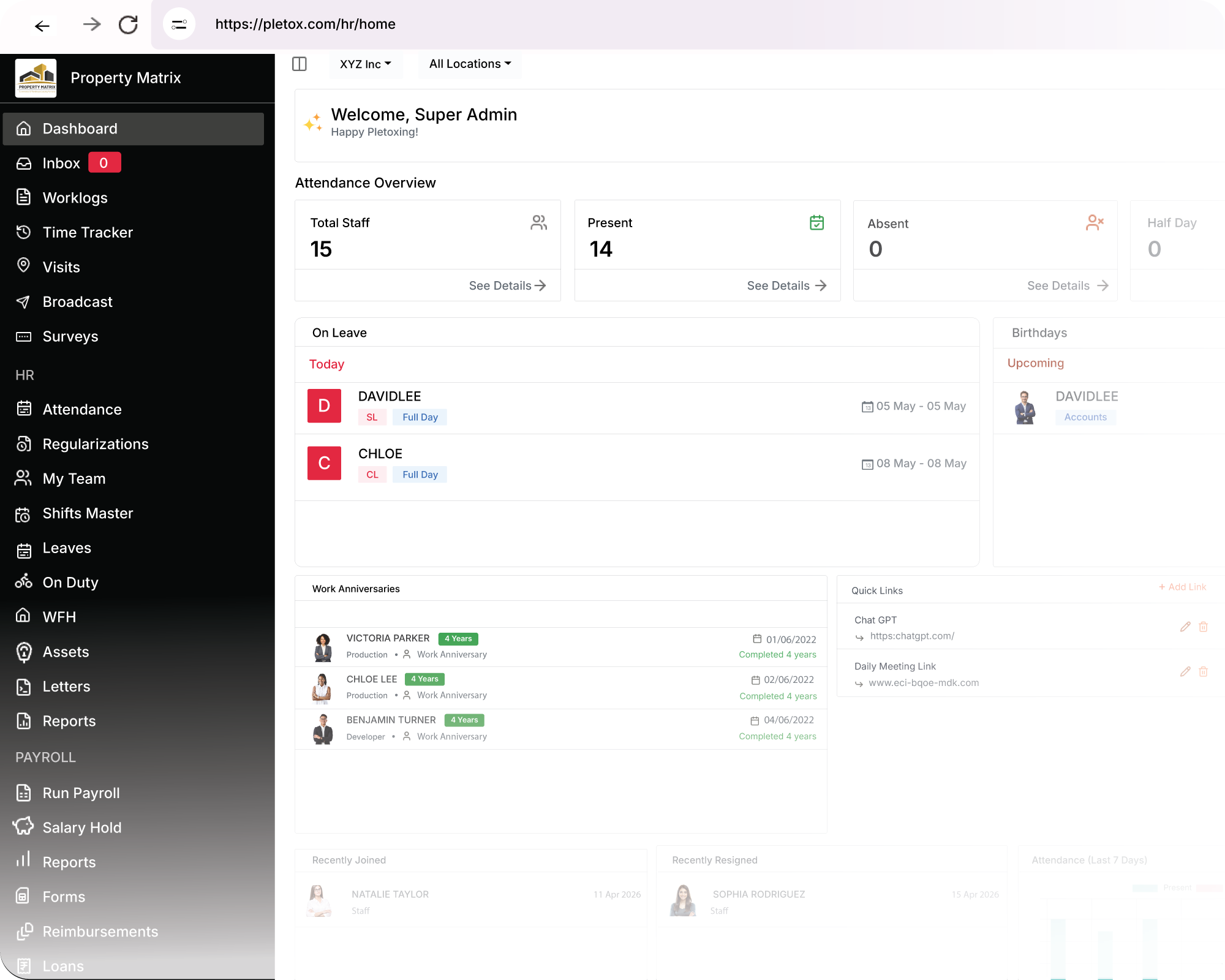
Task: Go to Dashboard in the sidebar
Action: pyautogui.click(x=134, y=129)
